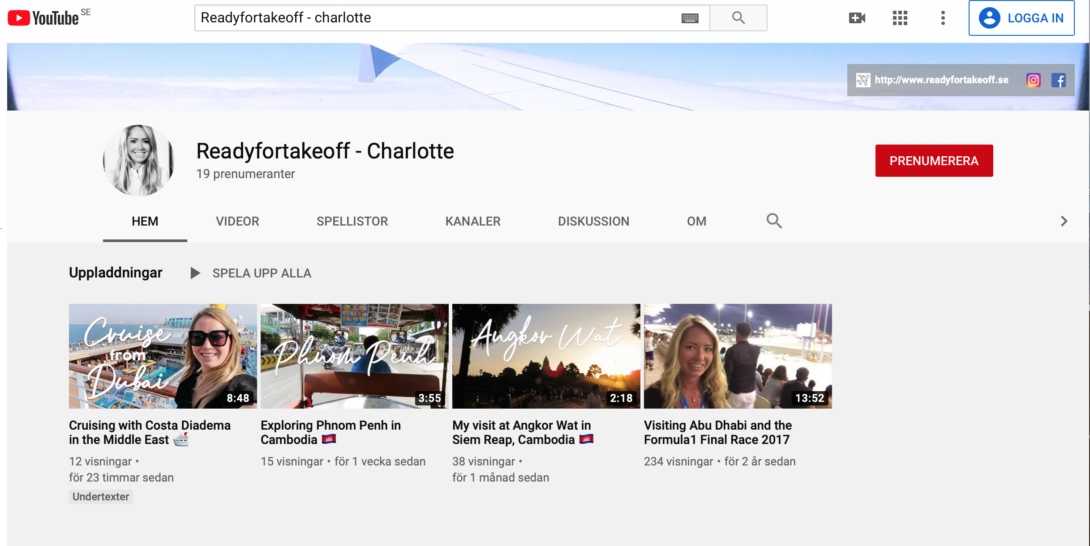Click the 2:18 duration badge
This screenshot has height=546, width=1090.
(x=621, y=399)
